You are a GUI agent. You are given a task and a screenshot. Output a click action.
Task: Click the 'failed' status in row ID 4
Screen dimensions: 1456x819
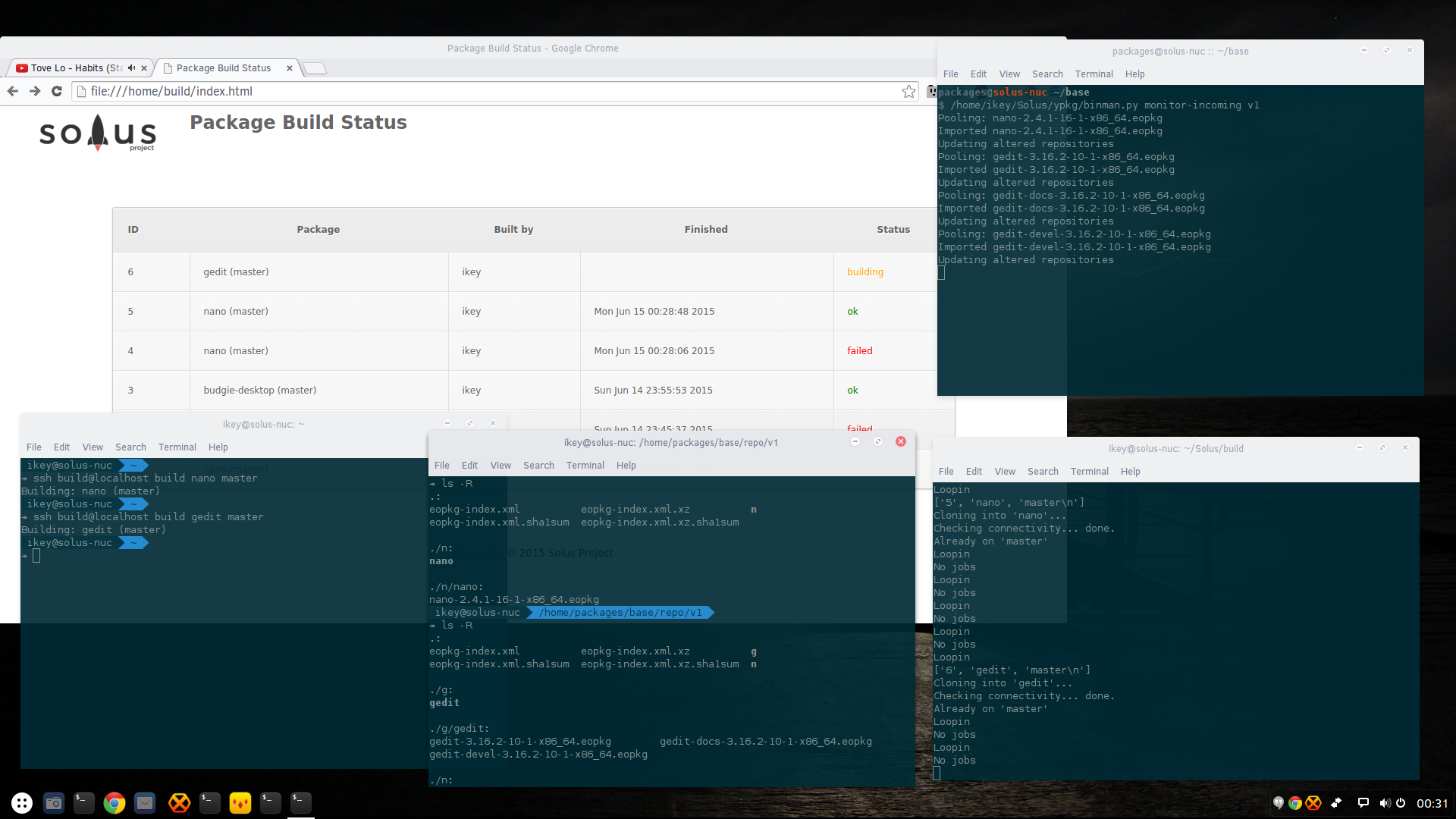click(860, 350)
